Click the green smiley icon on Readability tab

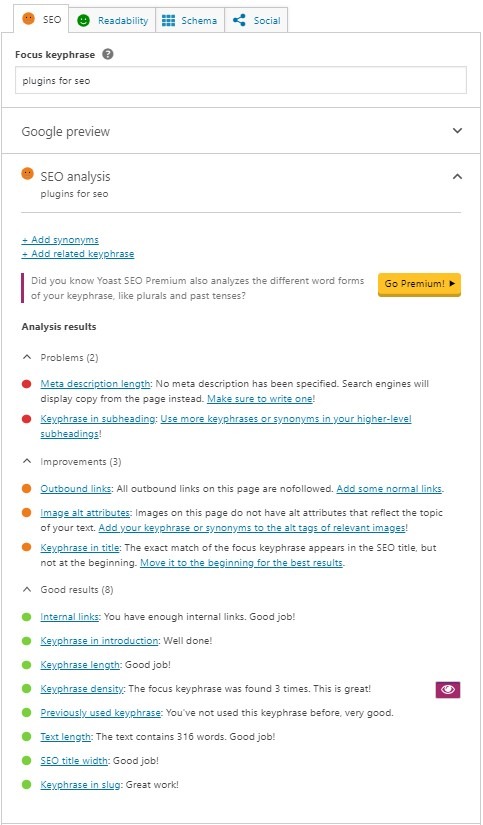pyautogui.click(x=83, y=21)
